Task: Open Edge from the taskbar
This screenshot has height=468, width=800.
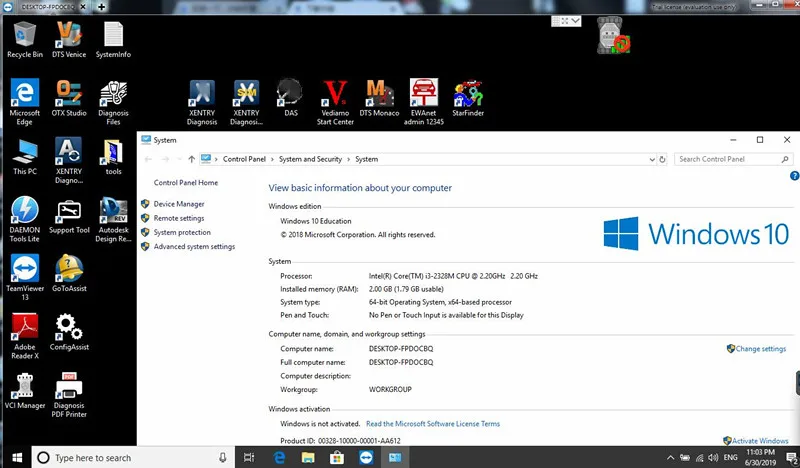Action: pos(279,457)
